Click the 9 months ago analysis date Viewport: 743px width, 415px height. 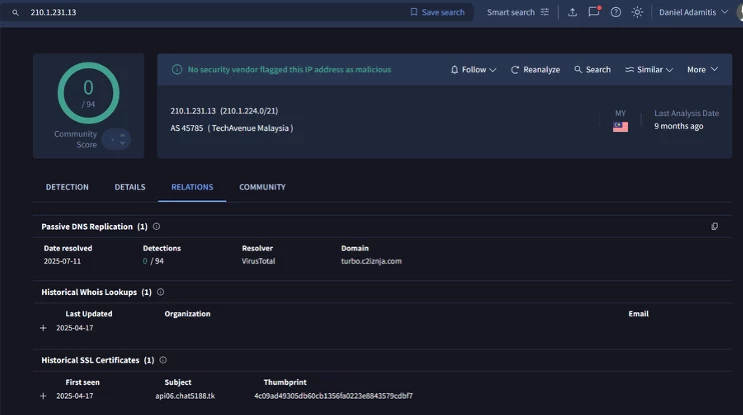(679, 126)
